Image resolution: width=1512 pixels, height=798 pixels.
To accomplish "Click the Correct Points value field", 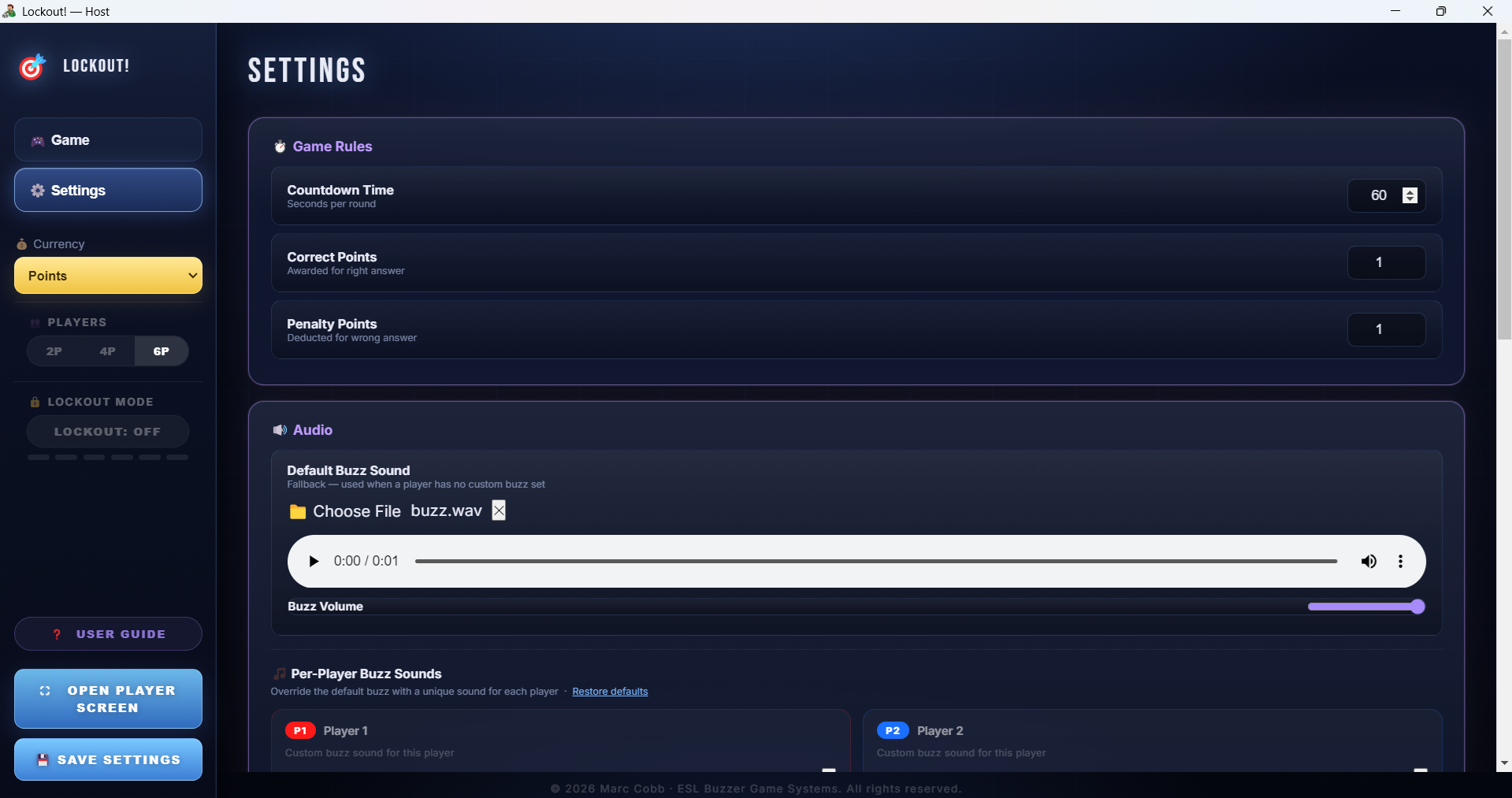I will tap(1387, 262).
